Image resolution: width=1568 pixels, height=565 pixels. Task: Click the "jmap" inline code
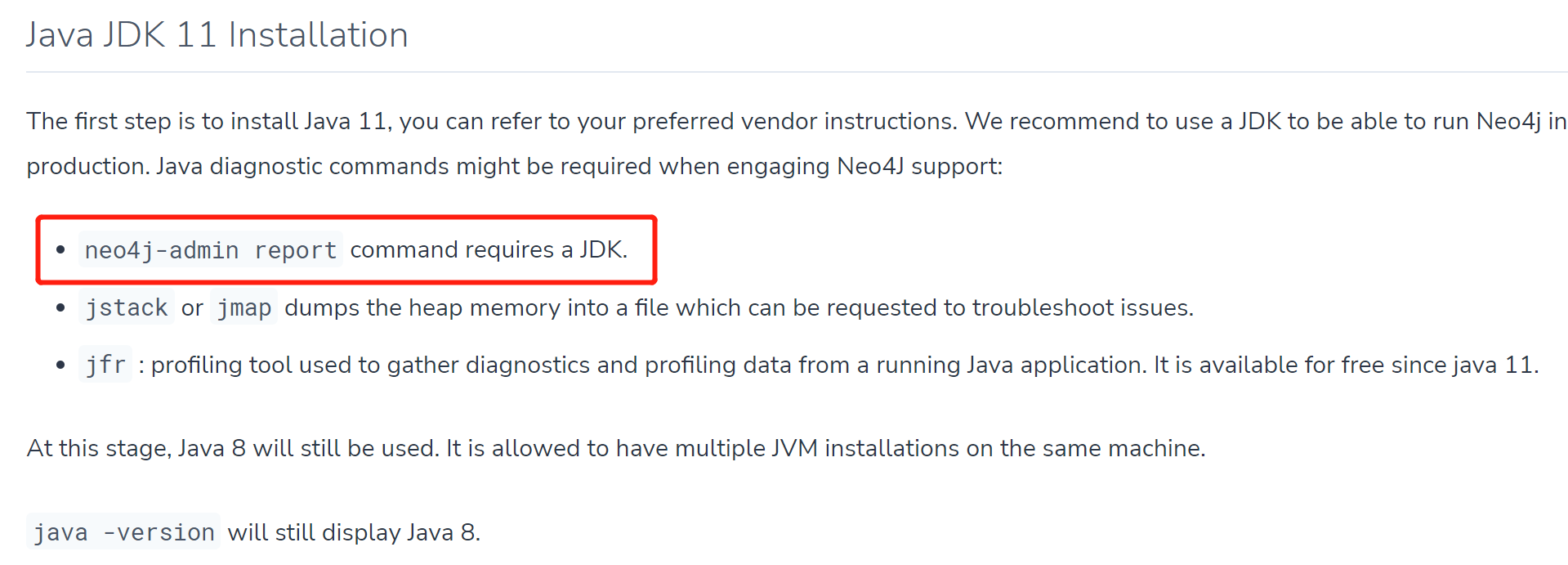tap(243, 307)
